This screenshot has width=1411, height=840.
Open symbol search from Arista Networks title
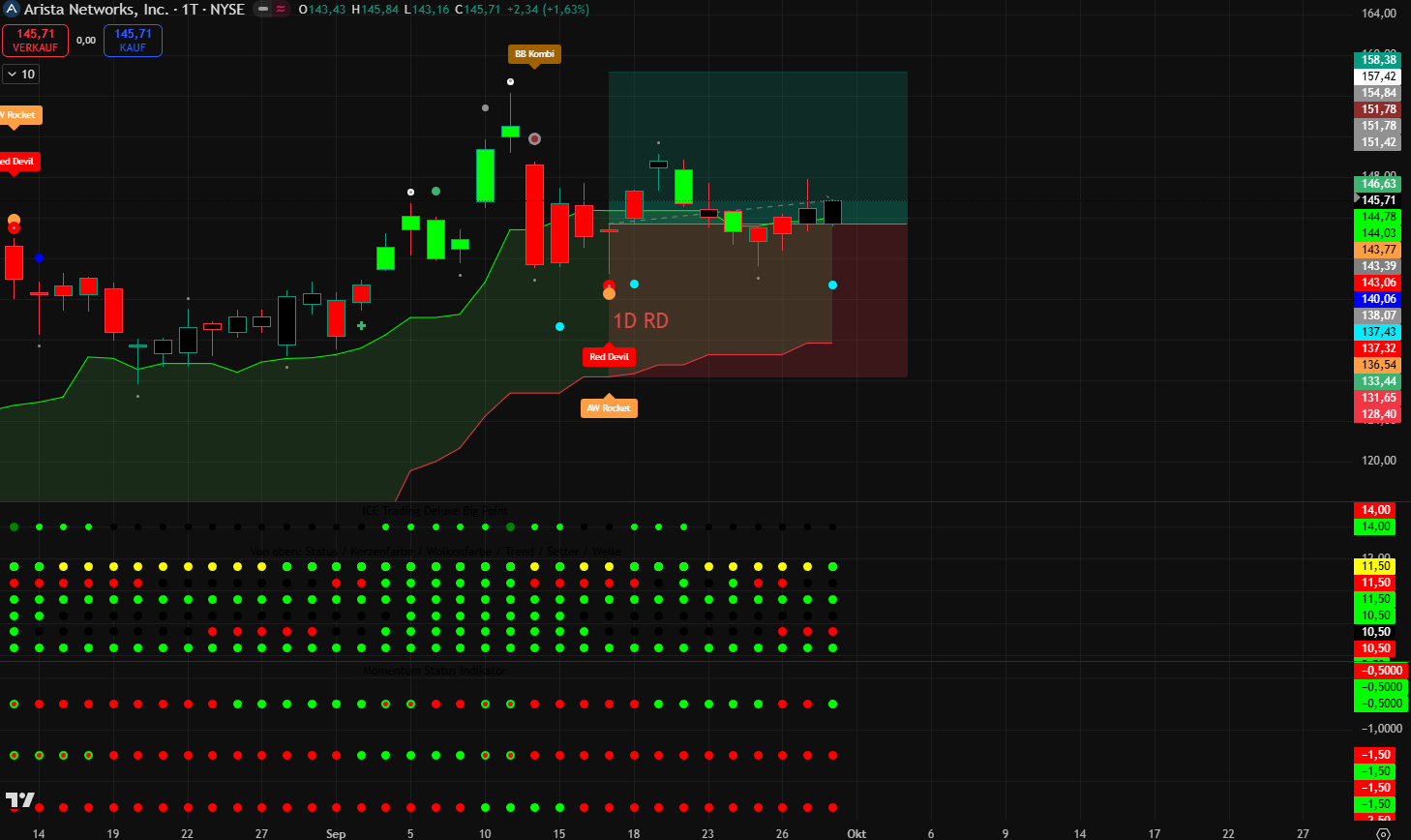tap(97, 10)
